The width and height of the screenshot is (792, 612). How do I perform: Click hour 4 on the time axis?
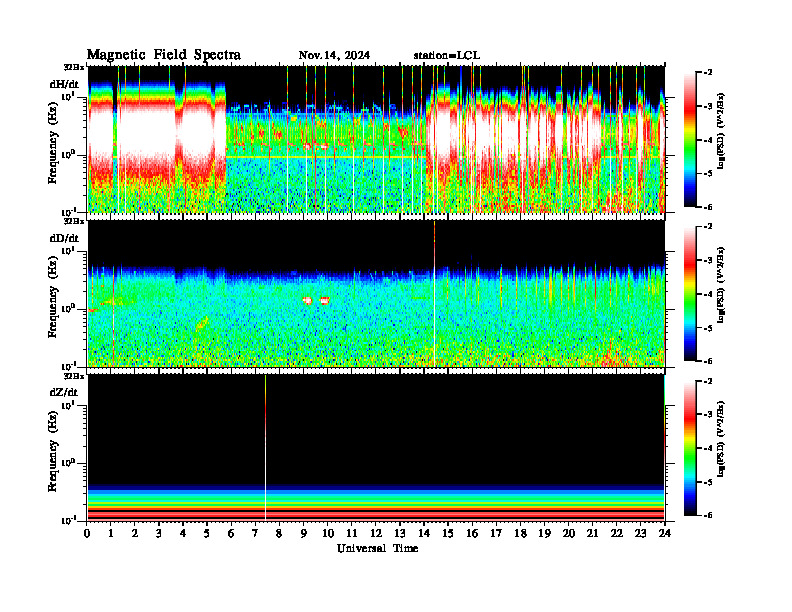point(183,533)
